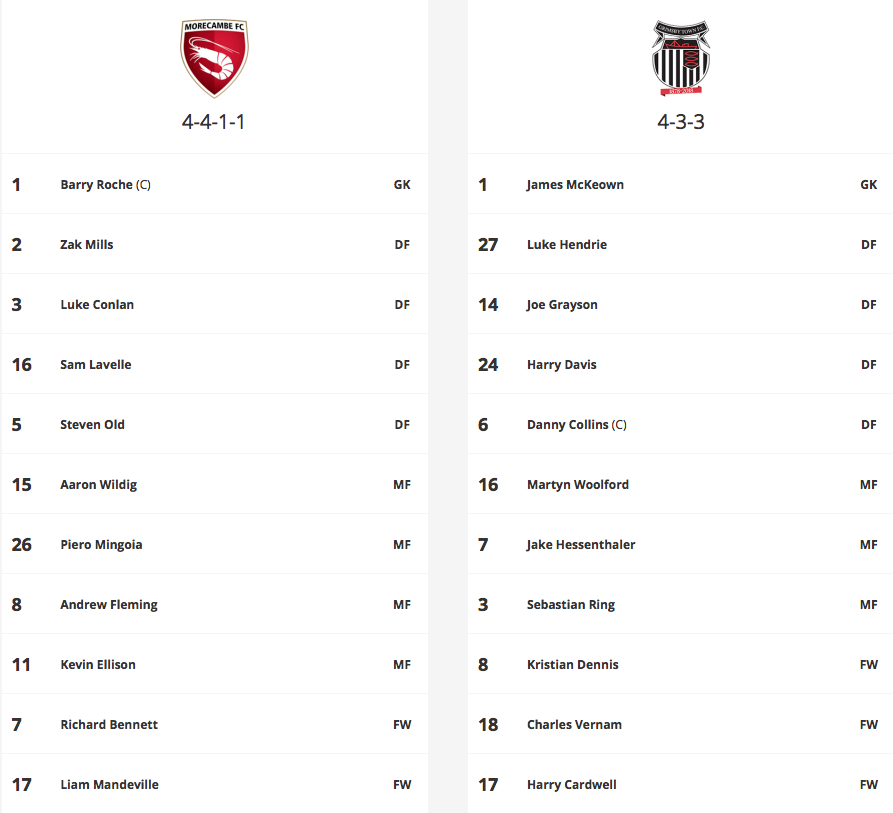The height and width of the screenshot is (813, 893).
Task: Click the 4-4-1-1 formation label
Action: (214, 122)
